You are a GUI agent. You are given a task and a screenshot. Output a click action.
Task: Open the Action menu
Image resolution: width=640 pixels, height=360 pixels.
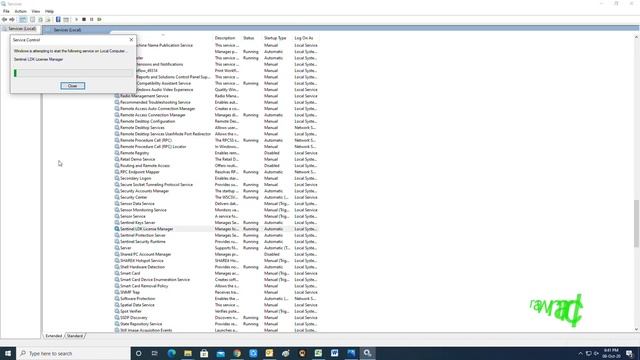pyautogui.click(x=20, y=11)
